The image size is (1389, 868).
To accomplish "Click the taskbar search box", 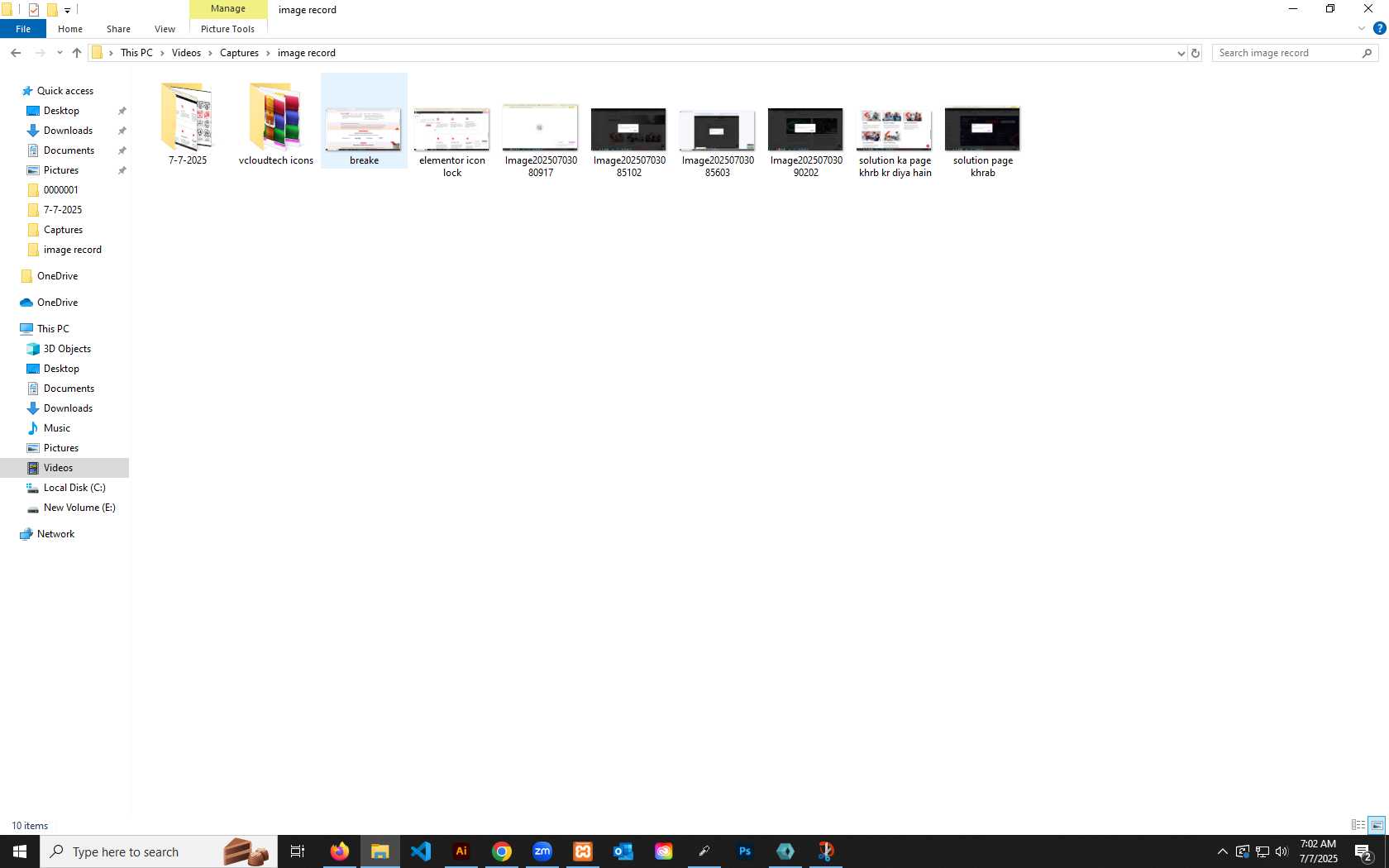I will click(x=159, y=851).
